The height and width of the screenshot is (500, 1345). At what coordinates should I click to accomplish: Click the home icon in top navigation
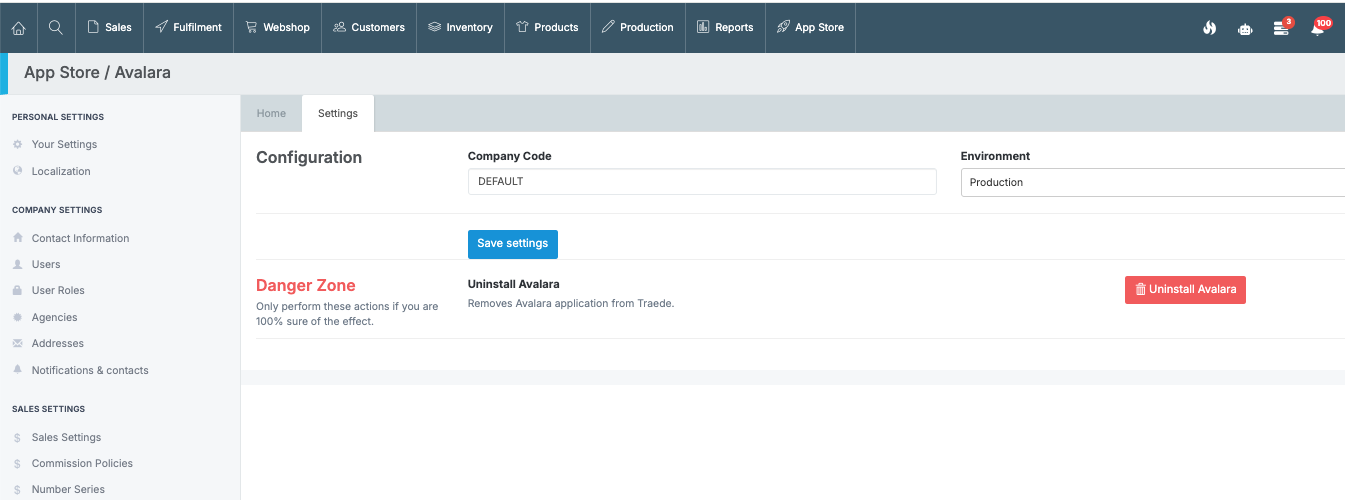[18, 27]
